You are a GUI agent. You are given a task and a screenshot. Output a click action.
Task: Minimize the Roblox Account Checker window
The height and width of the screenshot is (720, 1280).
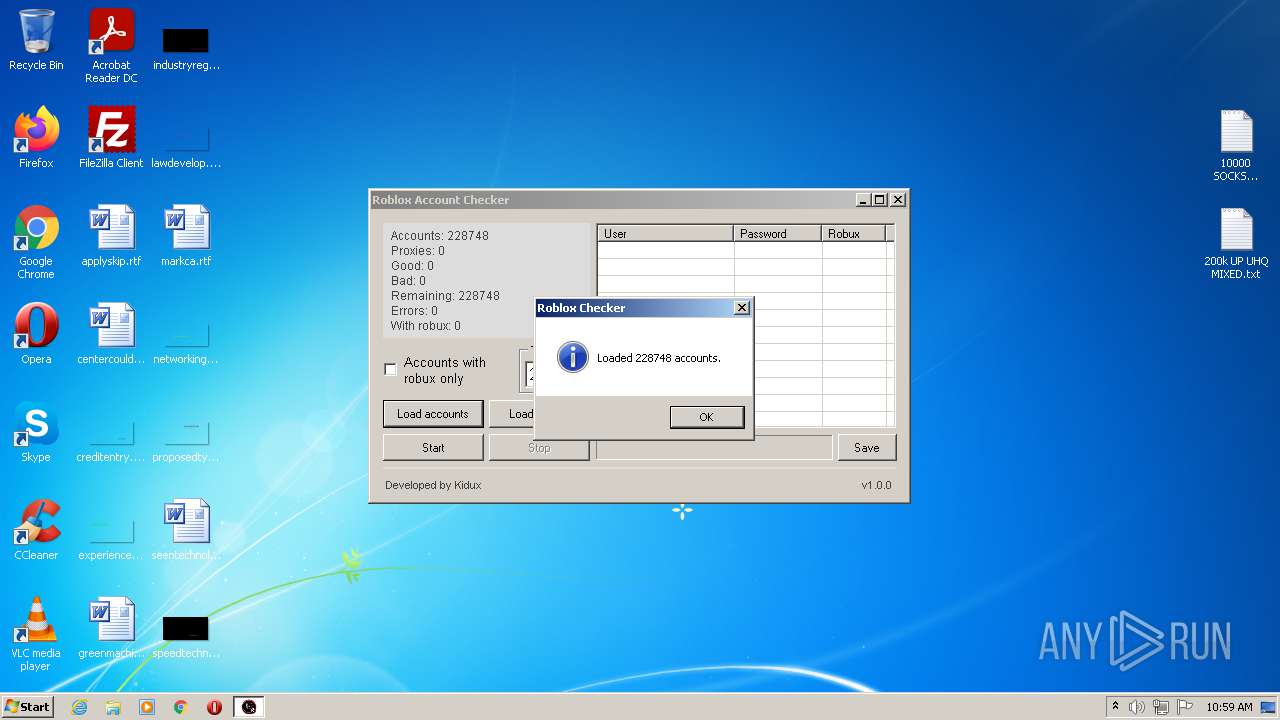tap(863, 200)
